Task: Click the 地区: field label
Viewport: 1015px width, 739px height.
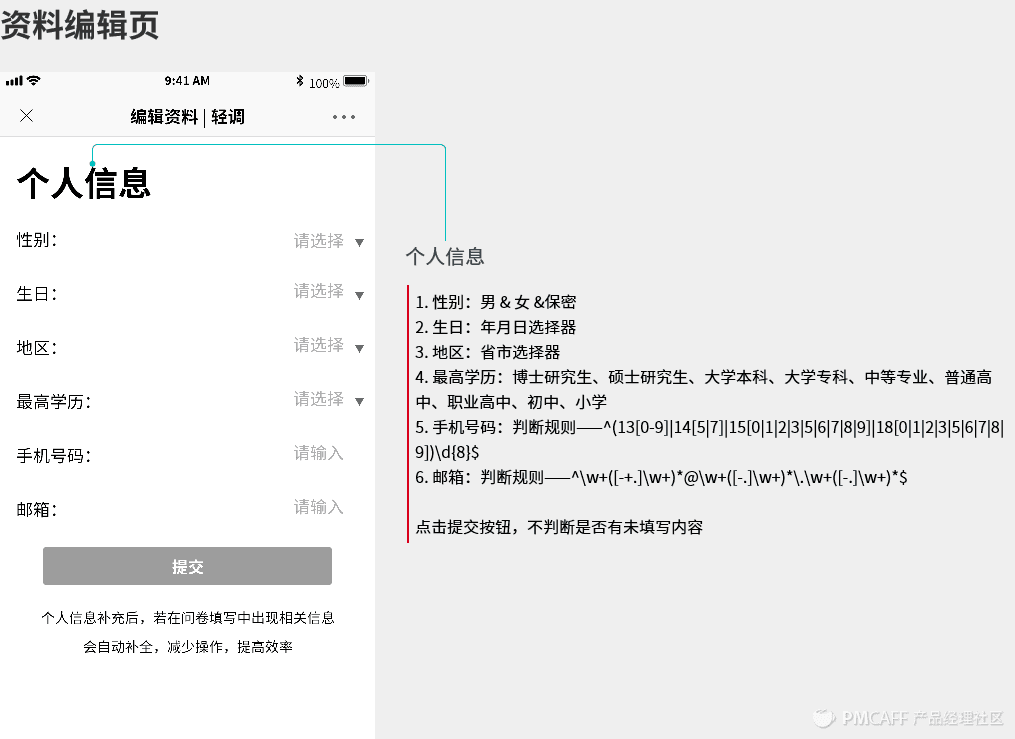Action: click(37, 348)
